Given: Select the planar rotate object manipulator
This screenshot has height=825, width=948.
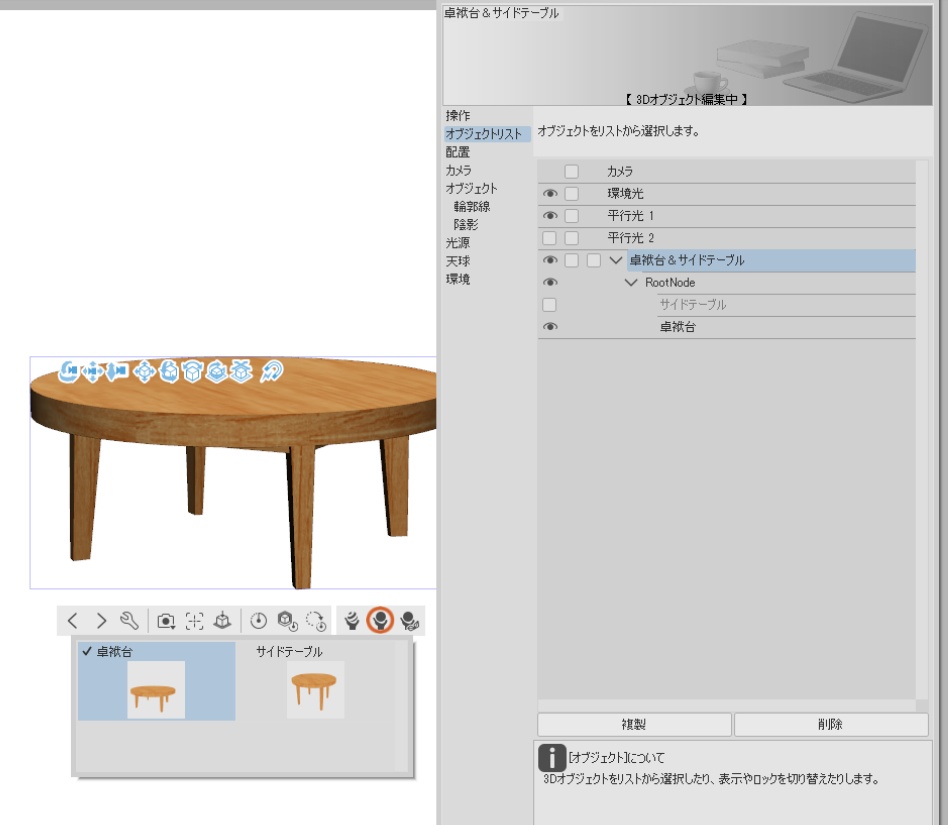Looking at the screenshot, I should click(193, 371).
